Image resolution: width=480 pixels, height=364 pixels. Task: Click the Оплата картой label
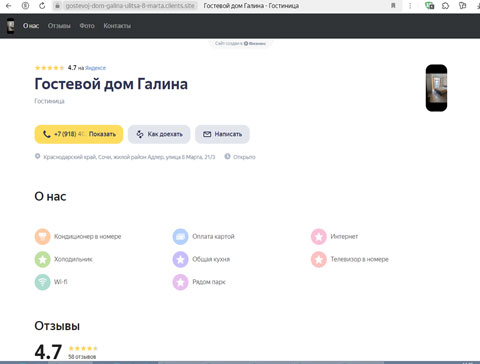tap(213, 237)
